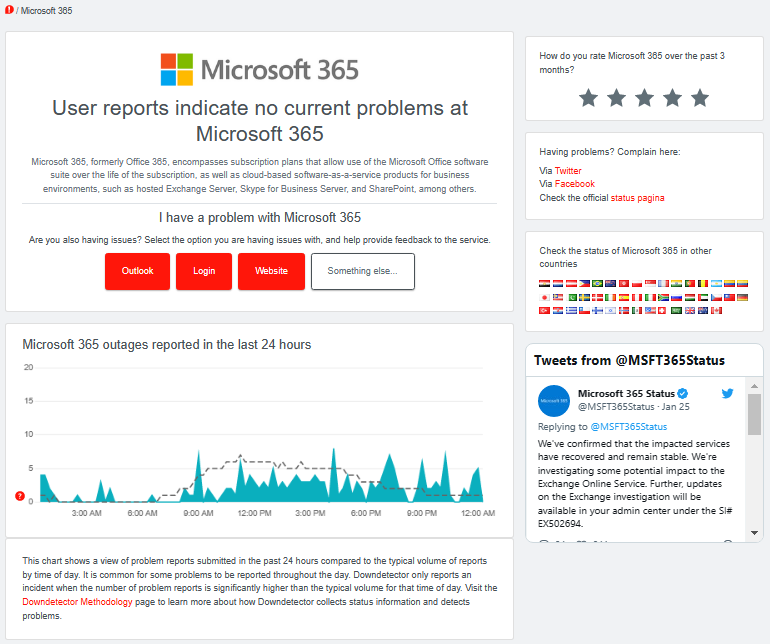Screen dimensions: 770x644
Task: Give Microsoft 365 three stars
Action: [644, 98]
